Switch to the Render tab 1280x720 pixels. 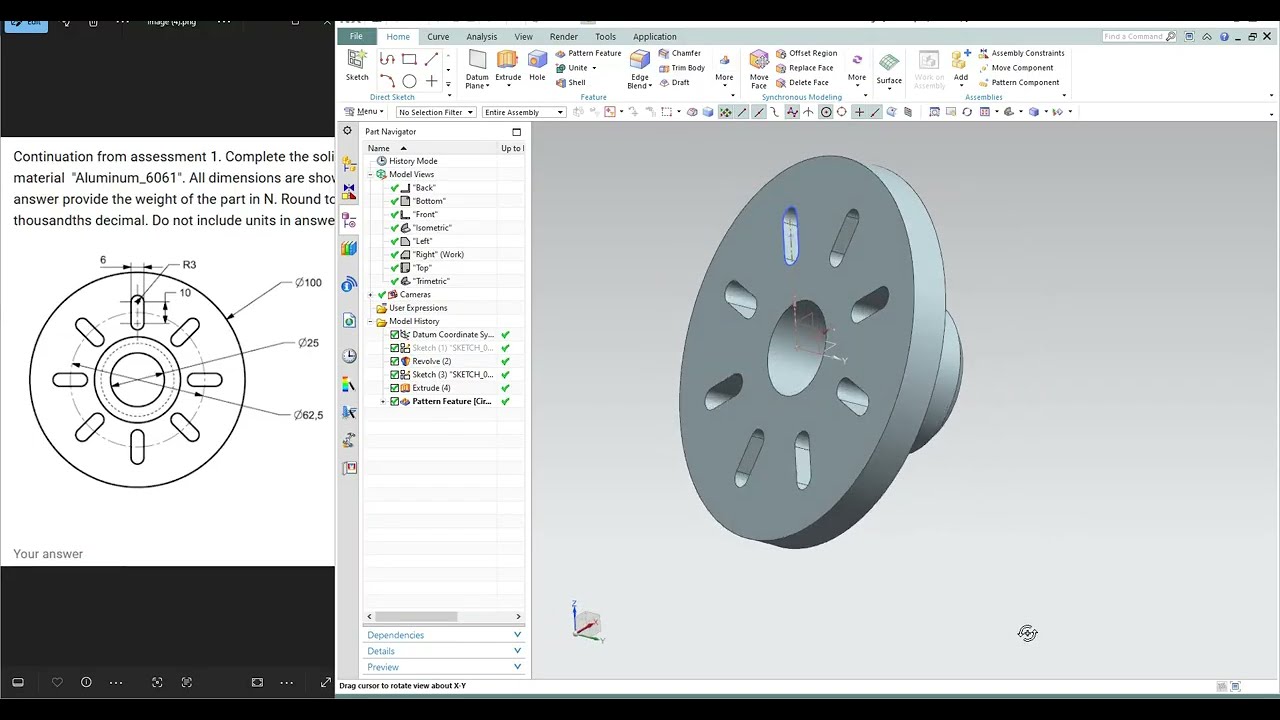click(x=564, y=37)
